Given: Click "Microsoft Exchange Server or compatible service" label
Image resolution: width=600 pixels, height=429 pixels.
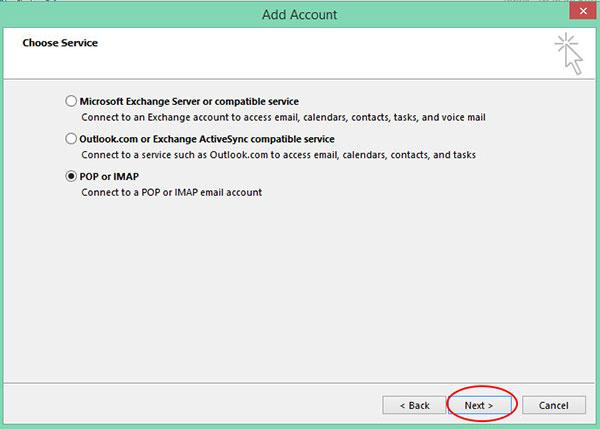Looking at the screenshot, I should tap(189, 101).
